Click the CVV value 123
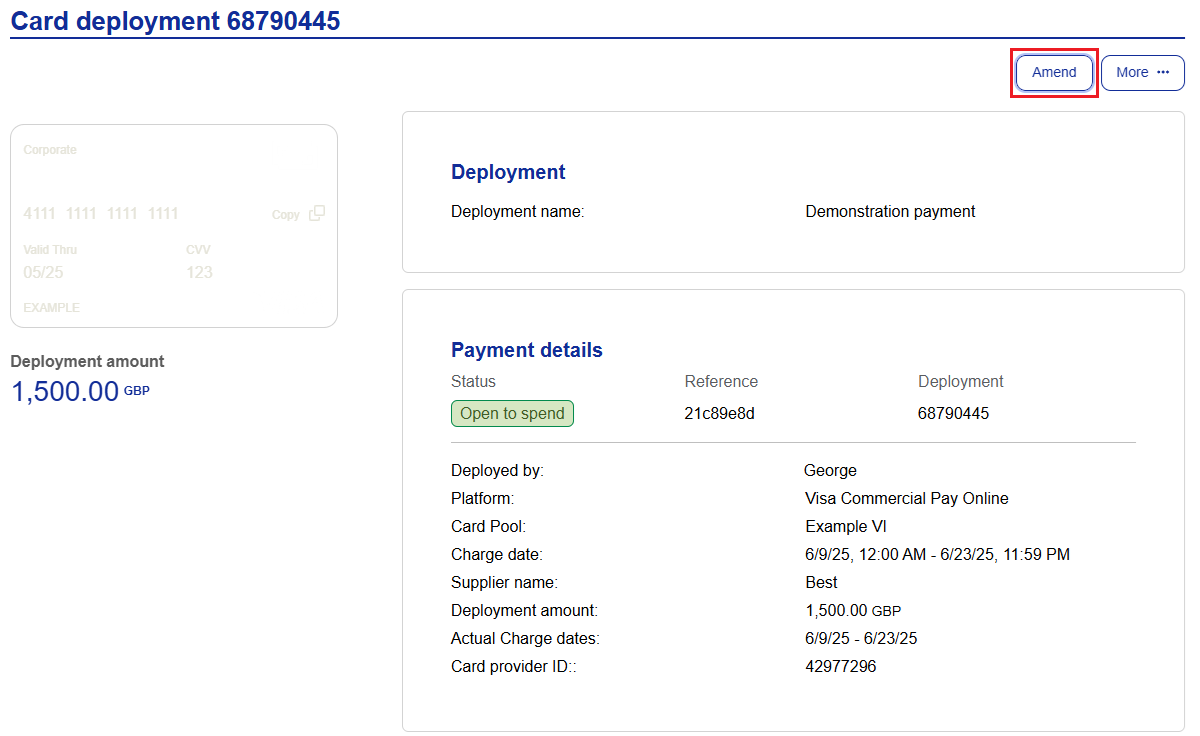Image resolution: width=1200 pixels, height=736 pixels. click(199, 272)
